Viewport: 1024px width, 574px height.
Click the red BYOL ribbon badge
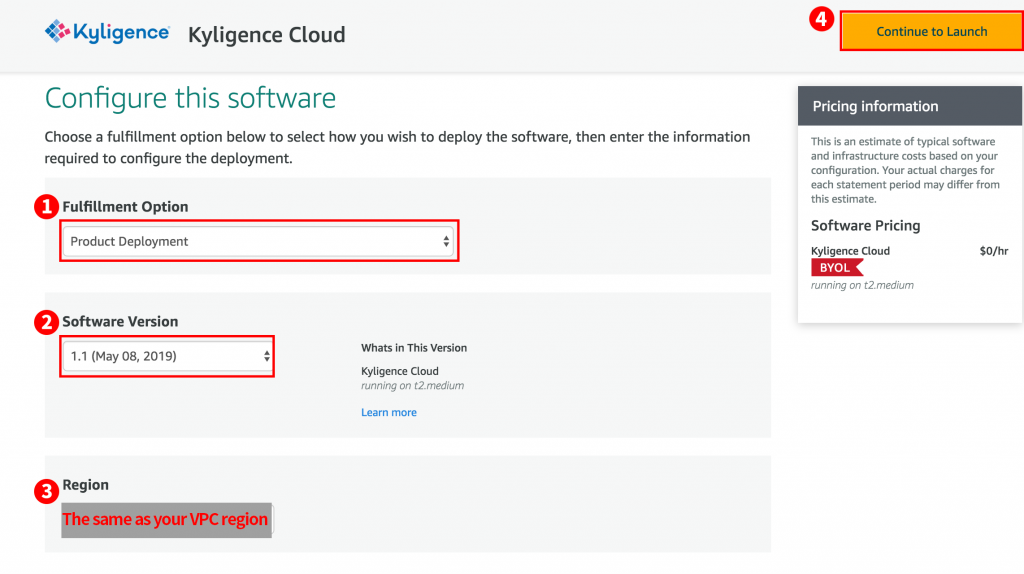click(x=835, y=268)
